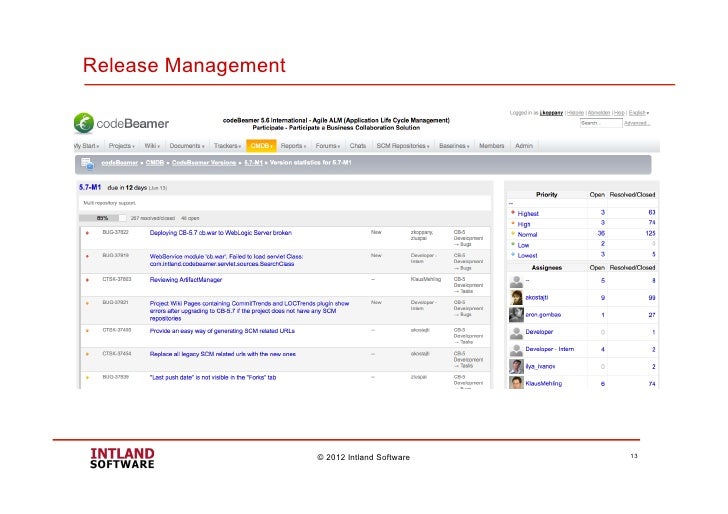728x514 pixels.
Task: Open the Chats tab
Action: (x=358, y=146)
